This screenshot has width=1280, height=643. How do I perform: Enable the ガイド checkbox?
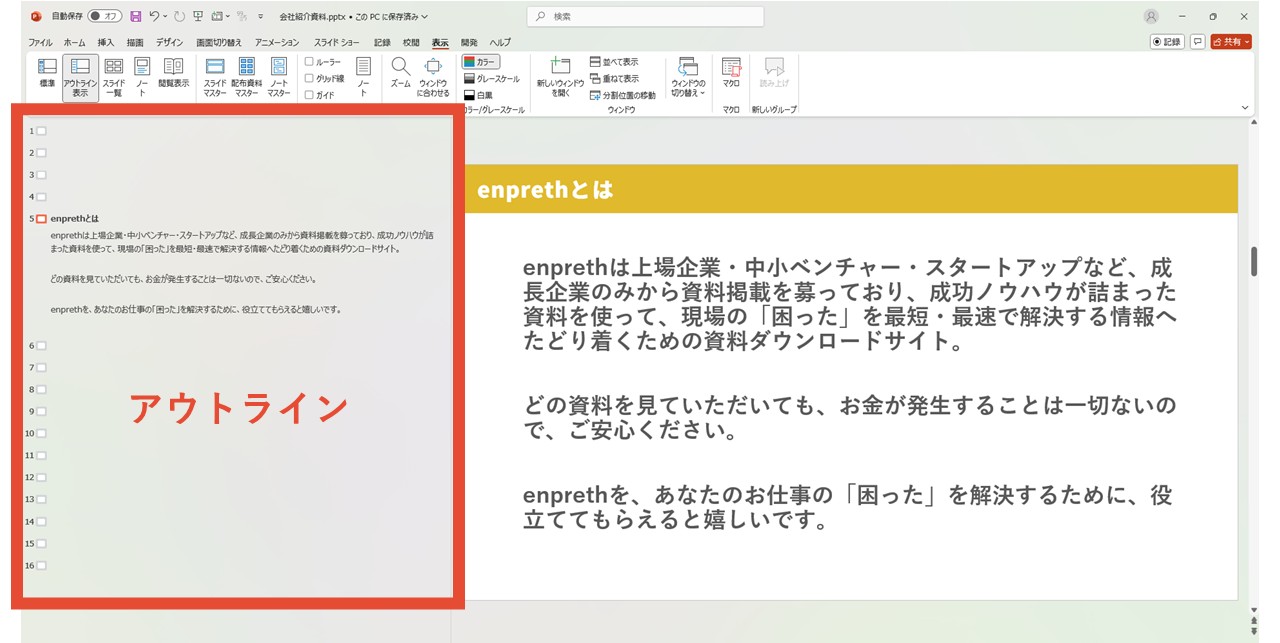(309, 95)
